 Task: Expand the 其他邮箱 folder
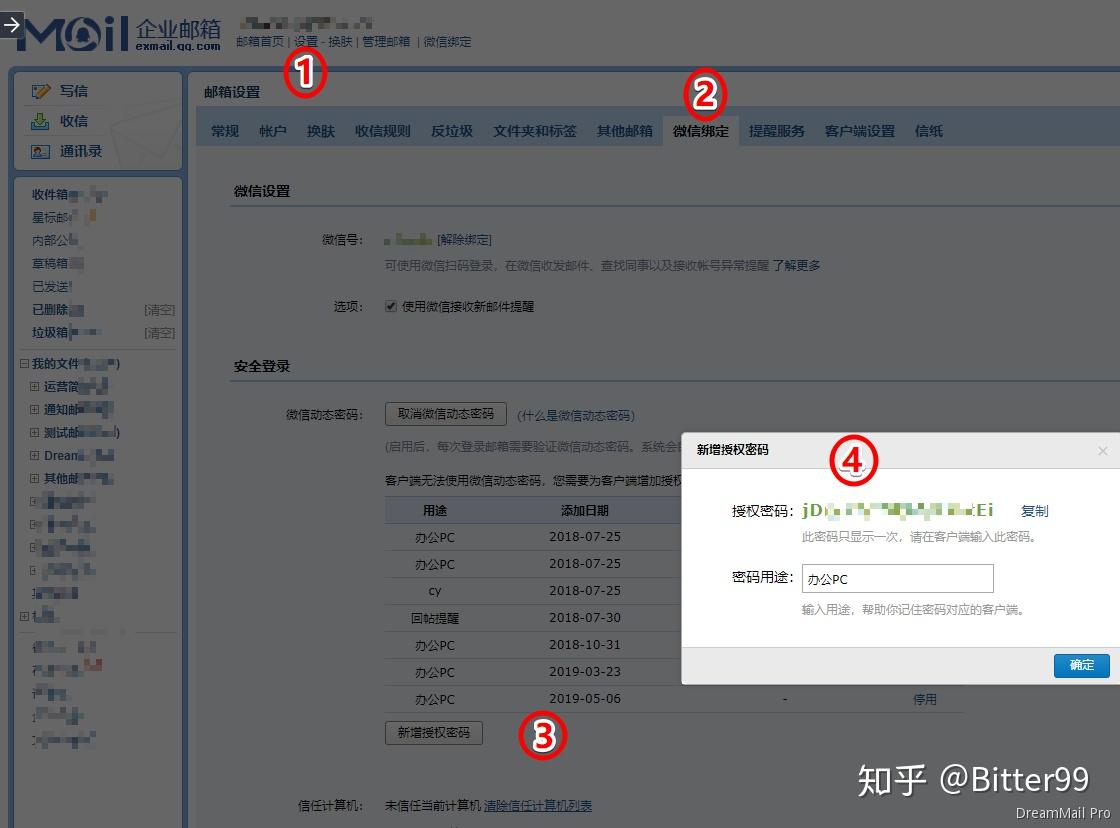coord(35,478)
